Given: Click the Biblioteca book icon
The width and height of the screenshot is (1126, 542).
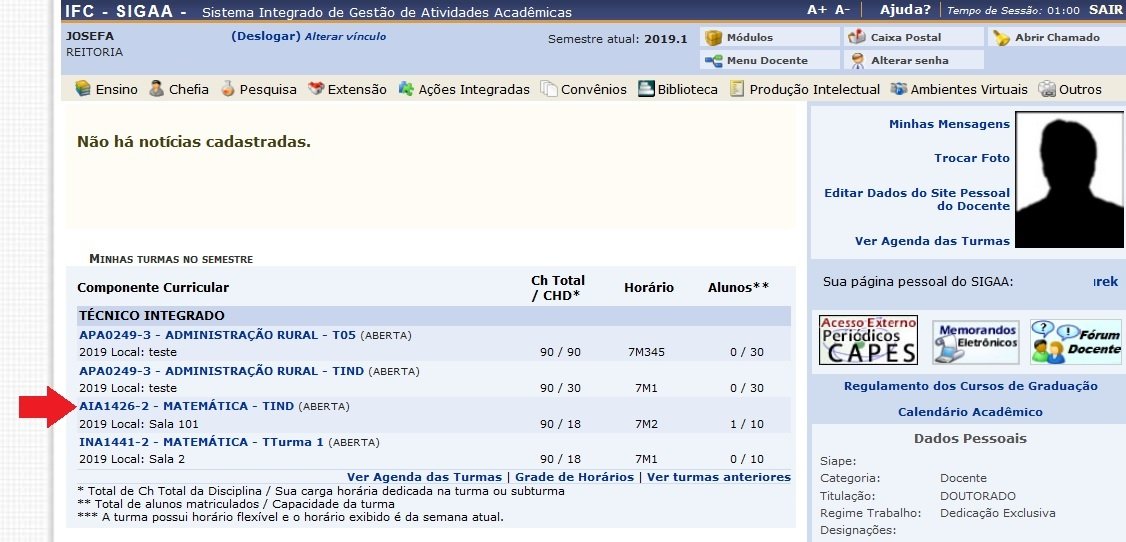Looking at the screenshot, I should click(646, 89).
